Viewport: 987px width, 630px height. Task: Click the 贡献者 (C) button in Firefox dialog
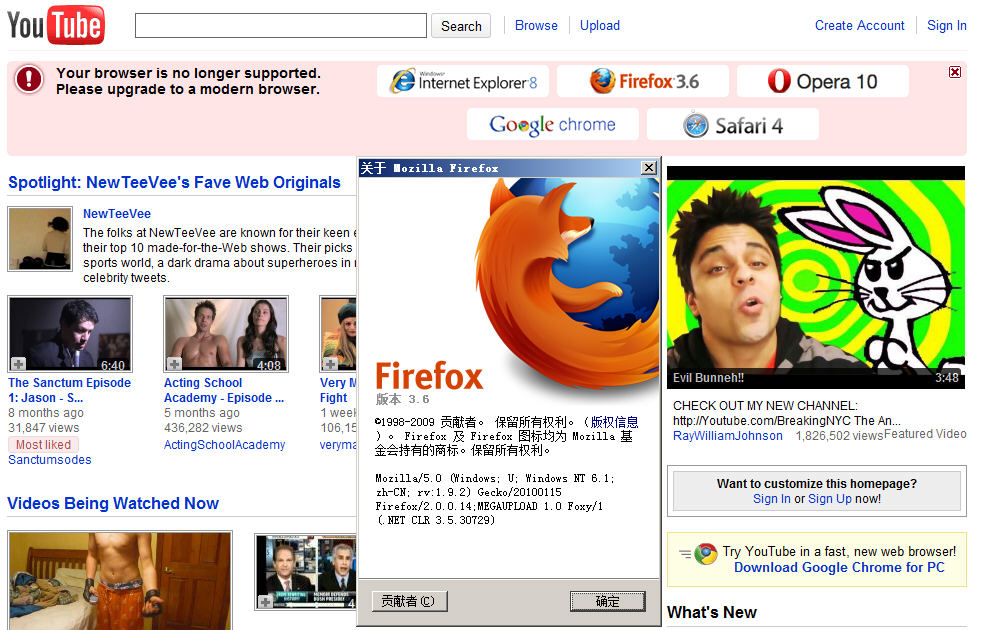[x=409, y=601]
